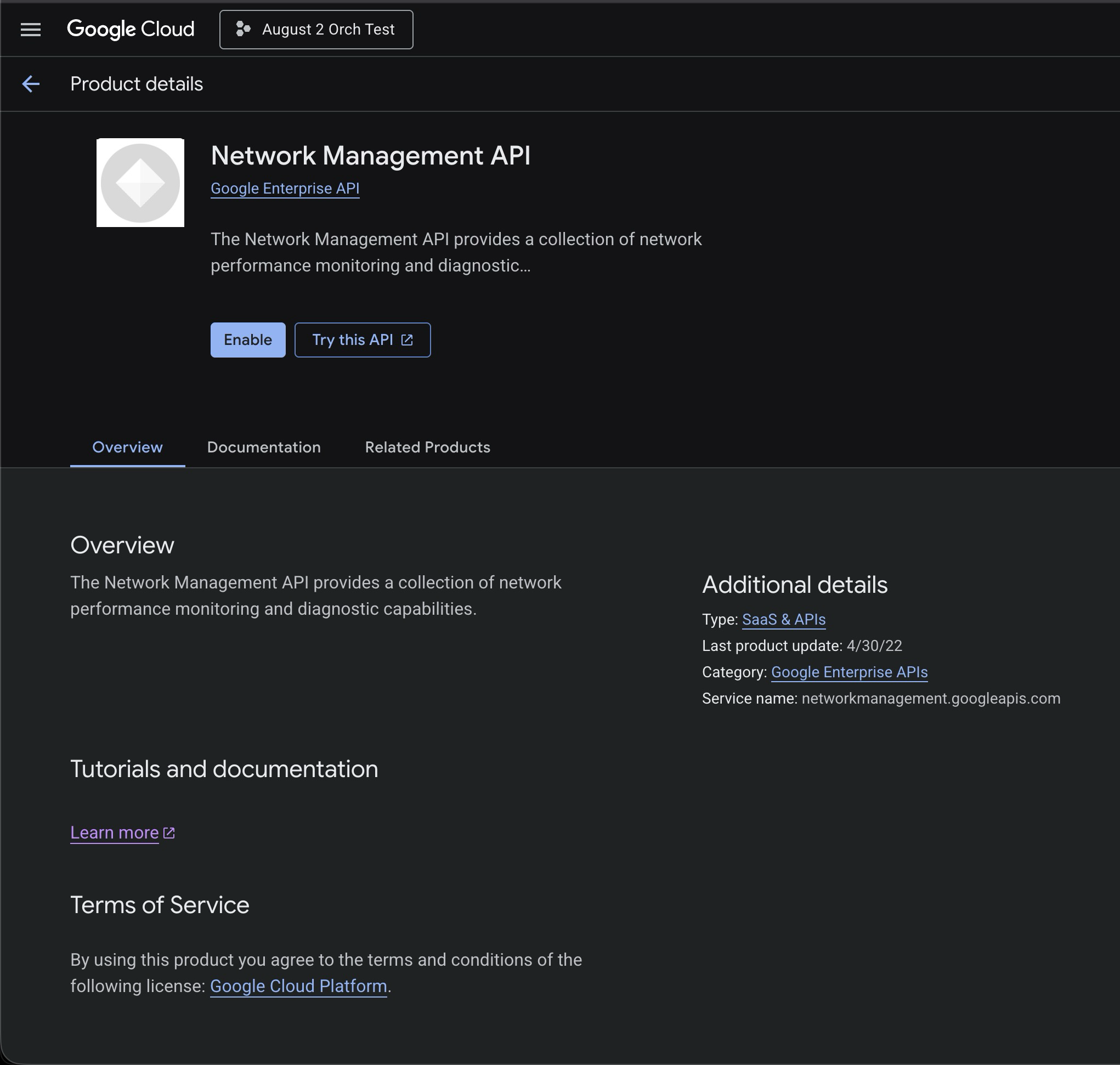Go back using the arrow icon
Image resolution: width=1120 pixels, height=1065 pixels.
[31, 84]
